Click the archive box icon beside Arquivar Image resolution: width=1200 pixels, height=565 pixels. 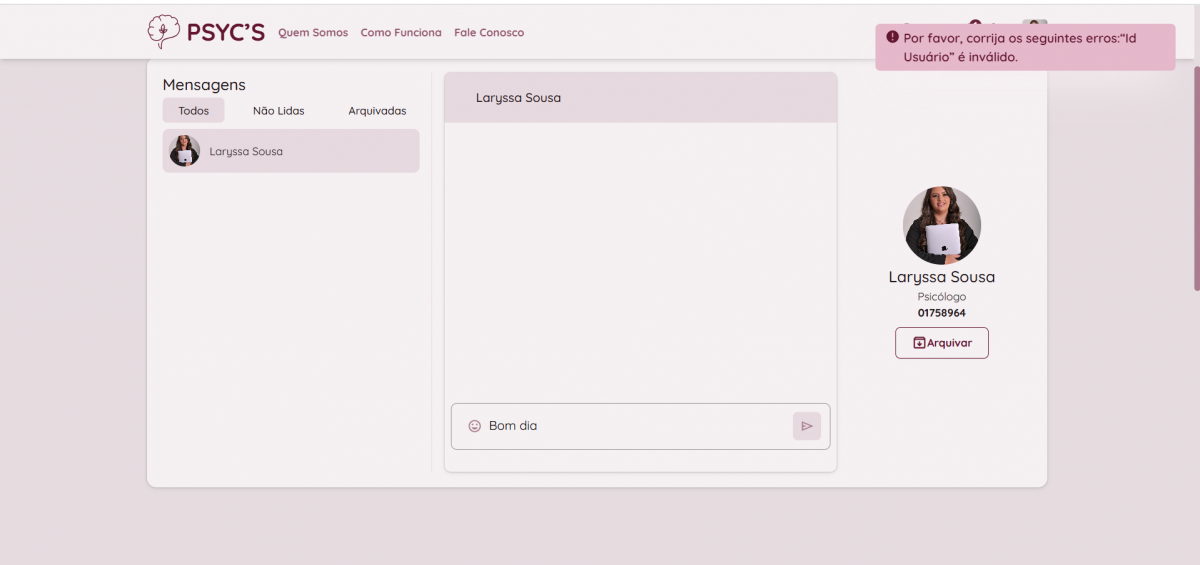pos(919,343)
